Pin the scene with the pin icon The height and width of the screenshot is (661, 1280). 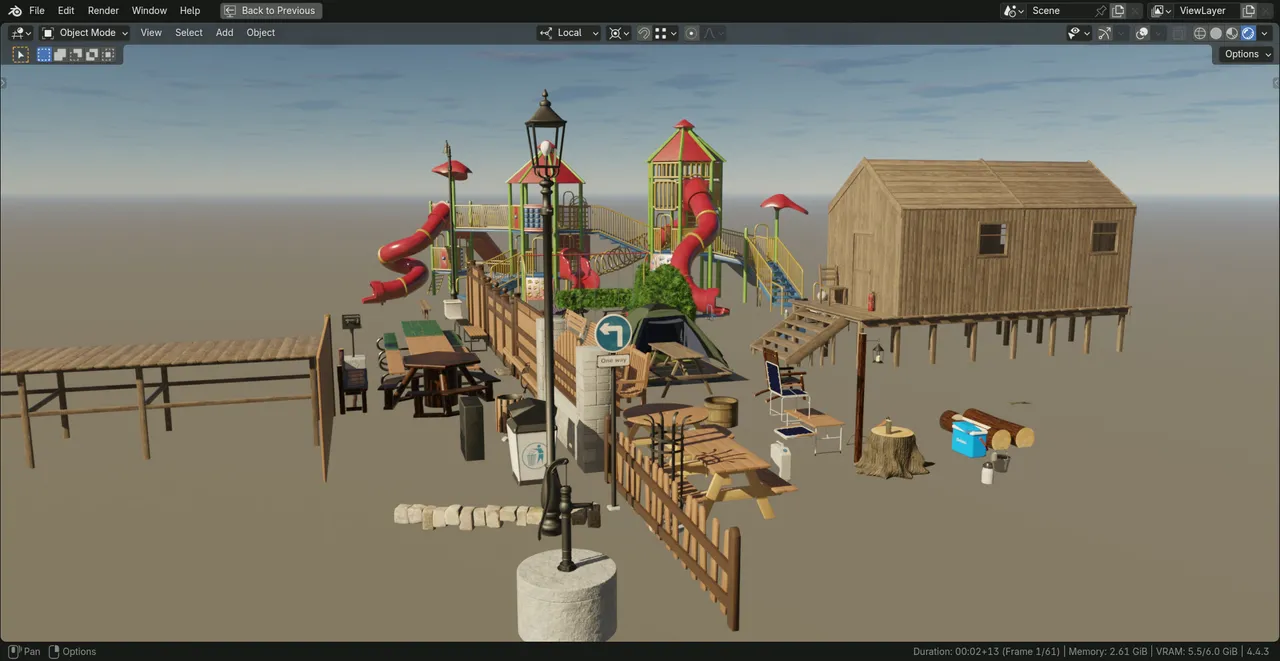point(1101,11)
